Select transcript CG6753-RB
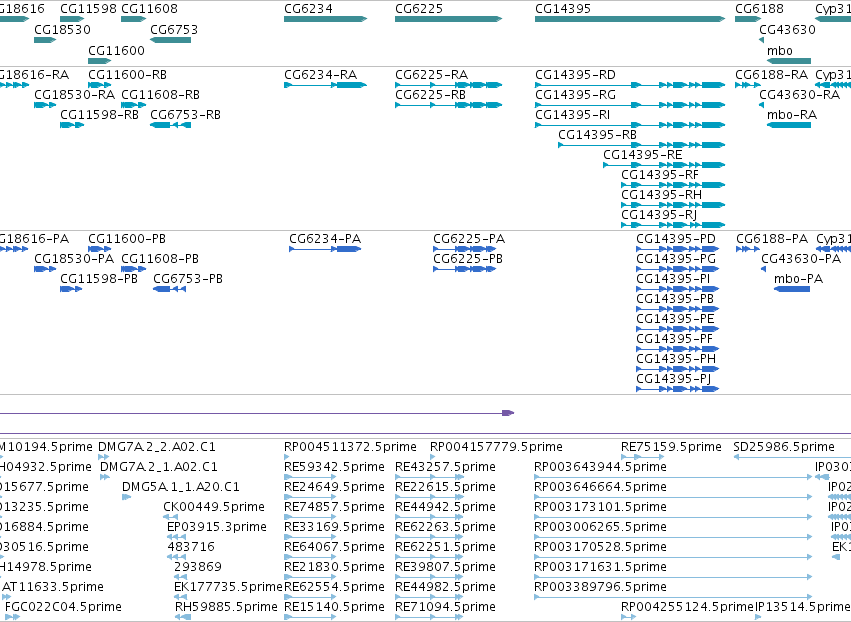This screenshot has height=622, width=851. point(170,125)
